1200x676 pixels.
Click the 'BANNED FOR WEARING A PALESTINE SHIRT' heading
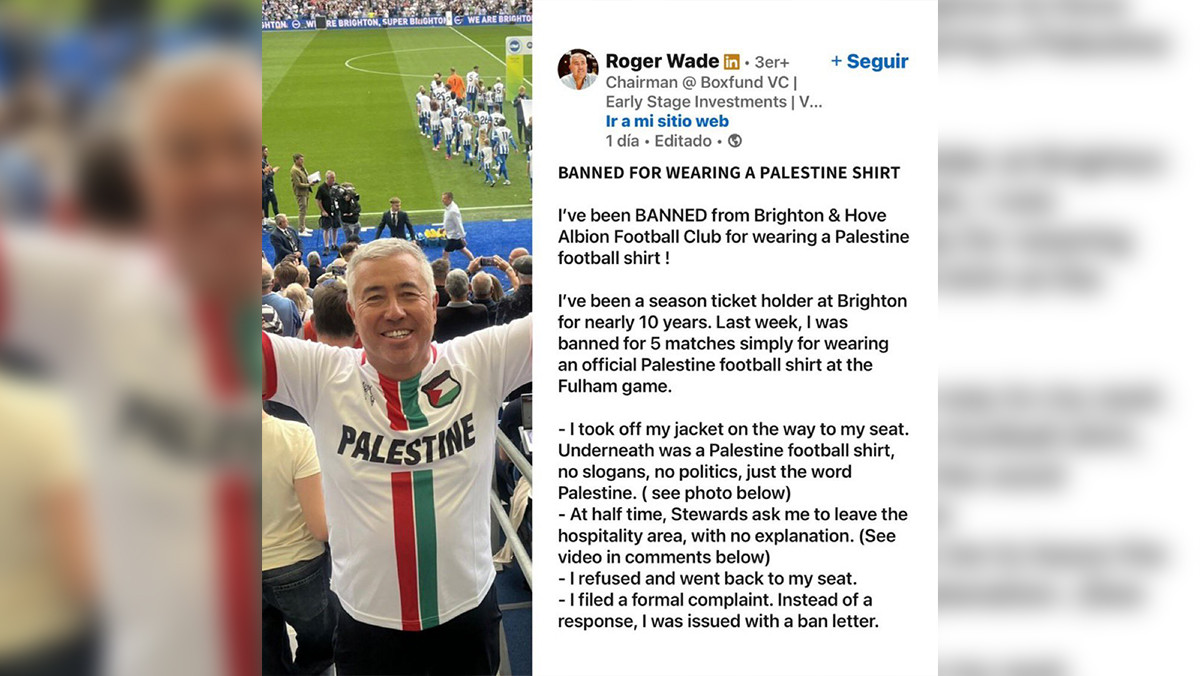click(729, 173)
